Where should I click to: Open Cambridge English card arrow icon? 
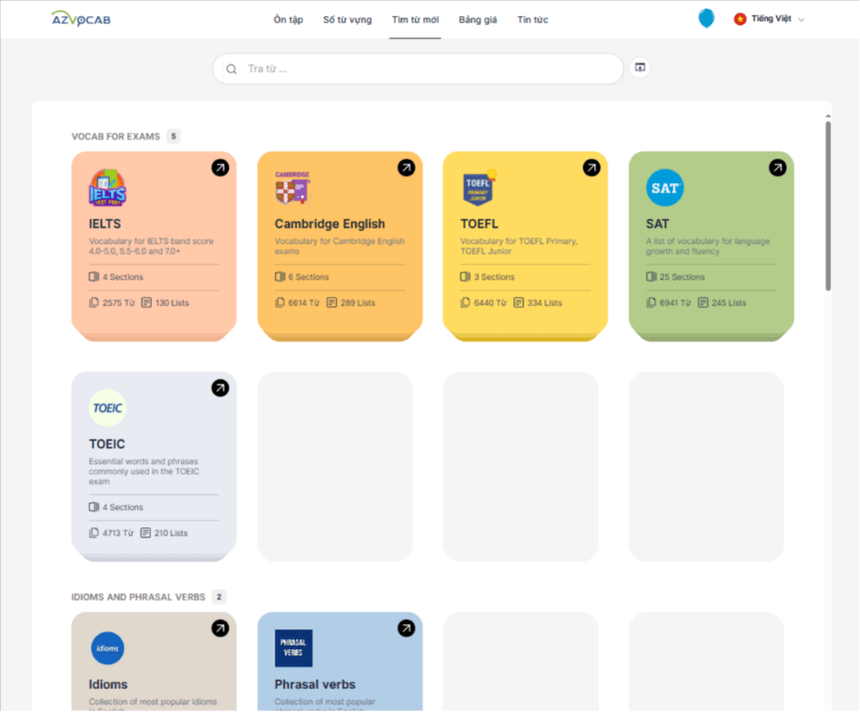coord(406,168)
